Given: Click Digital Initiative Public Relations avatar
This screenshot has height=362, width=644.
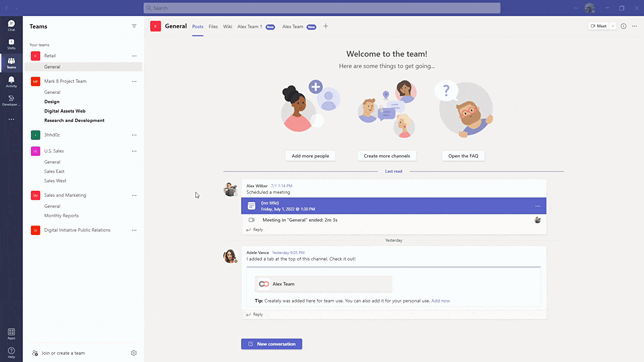Looking at the screenshot, I should point(35,230).
